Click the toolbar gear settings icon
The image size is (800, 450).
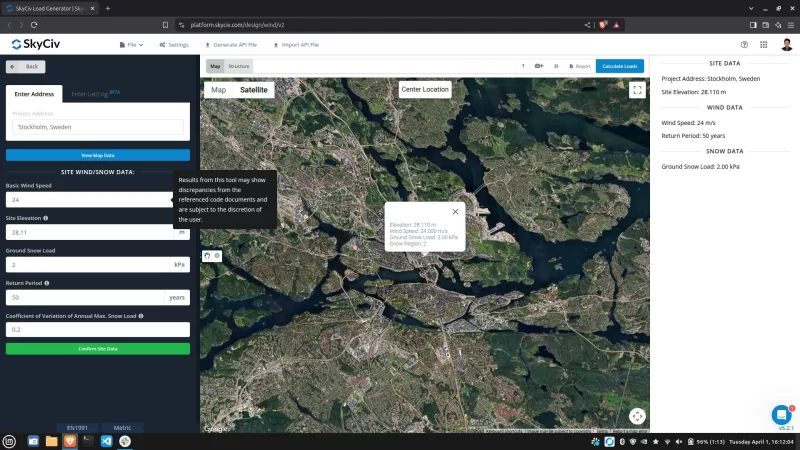click(x=556, y=66)
